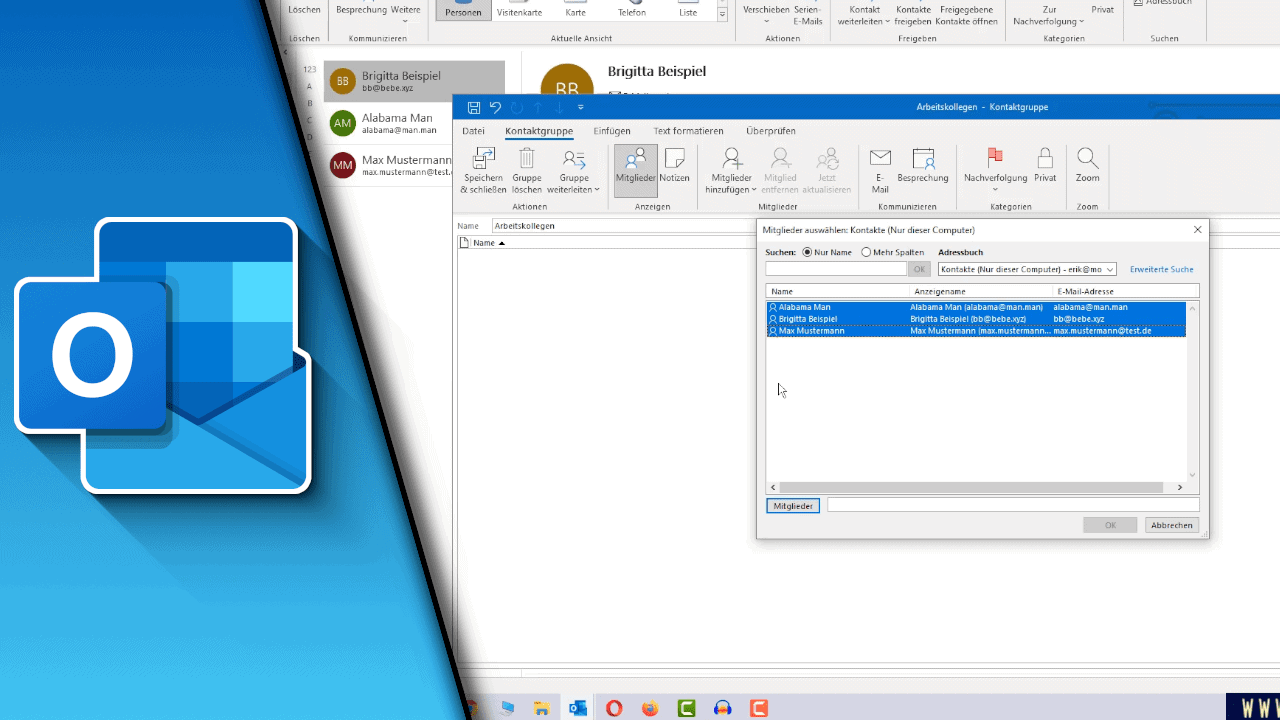Click the Save icon in the quick access toolbar
Image resolution: width=1280 pixels, height=720 pixels.
[474, 107]
